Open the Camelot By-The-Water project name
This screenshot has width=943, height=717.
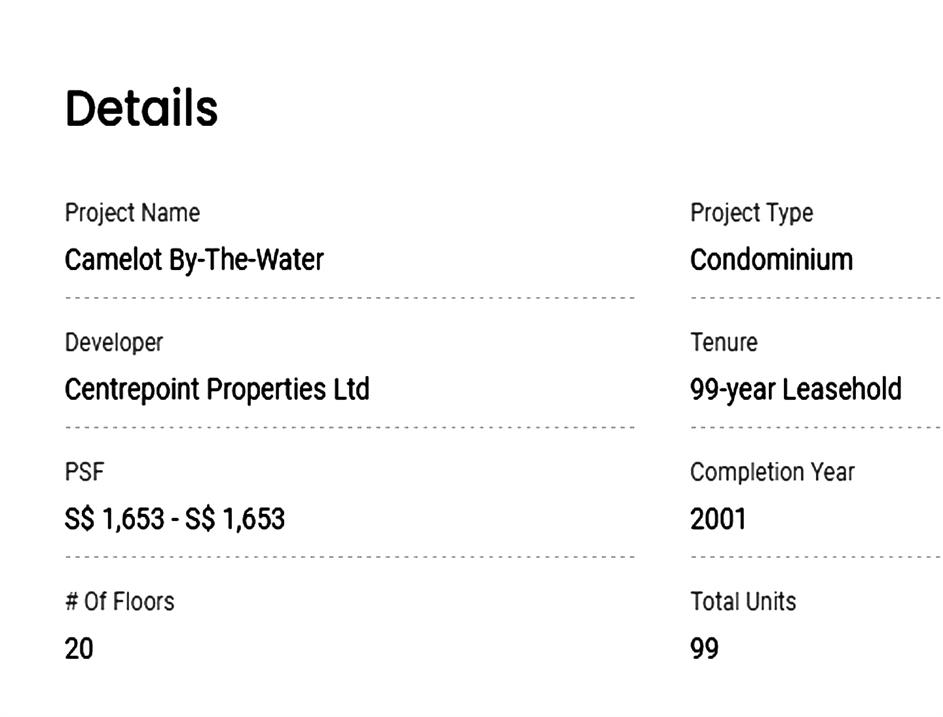194,260
